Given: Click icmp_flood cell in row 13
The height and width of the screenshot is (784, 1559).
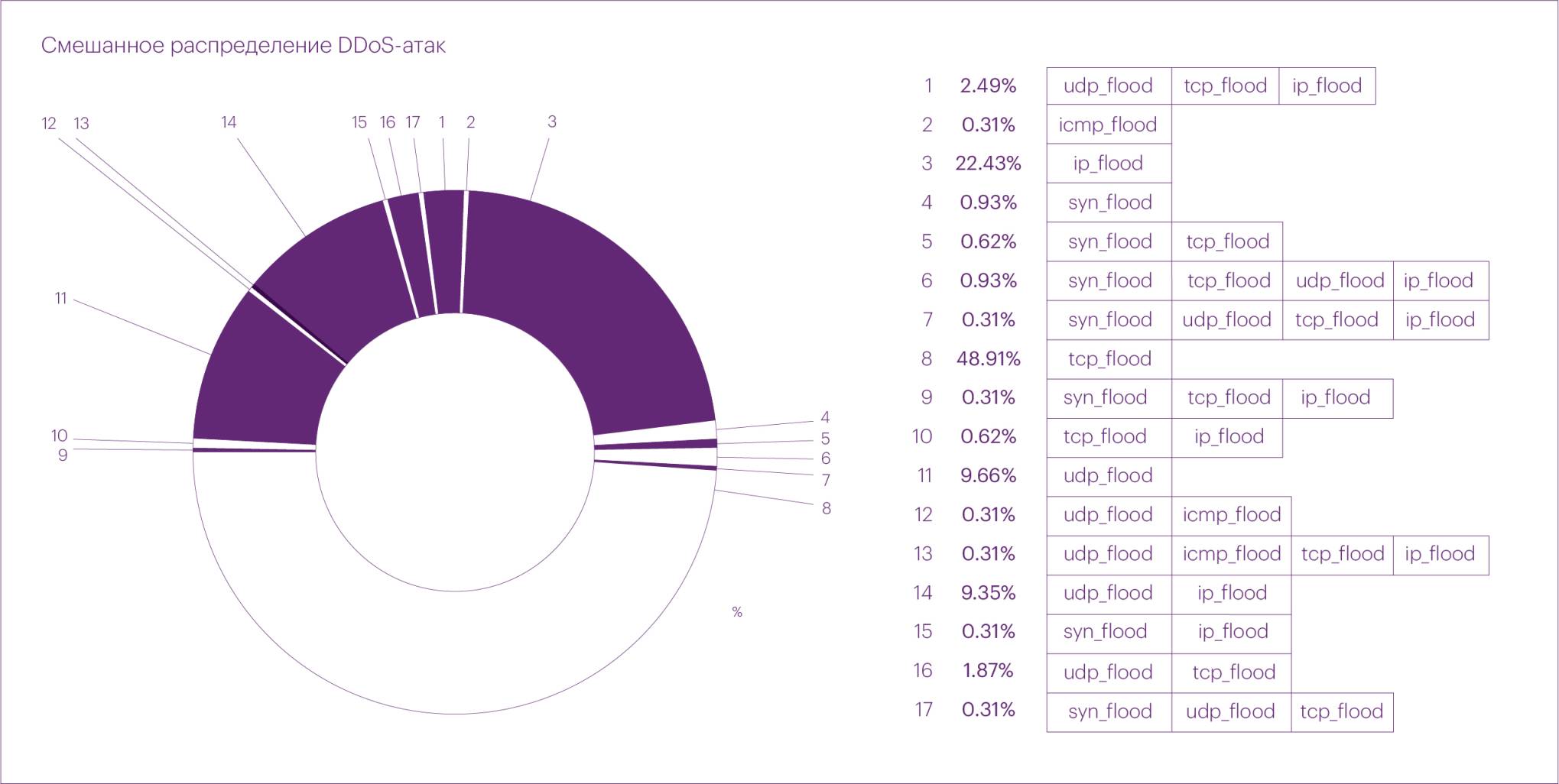Looking at the screenshot, I should [x=1231, y=554].
